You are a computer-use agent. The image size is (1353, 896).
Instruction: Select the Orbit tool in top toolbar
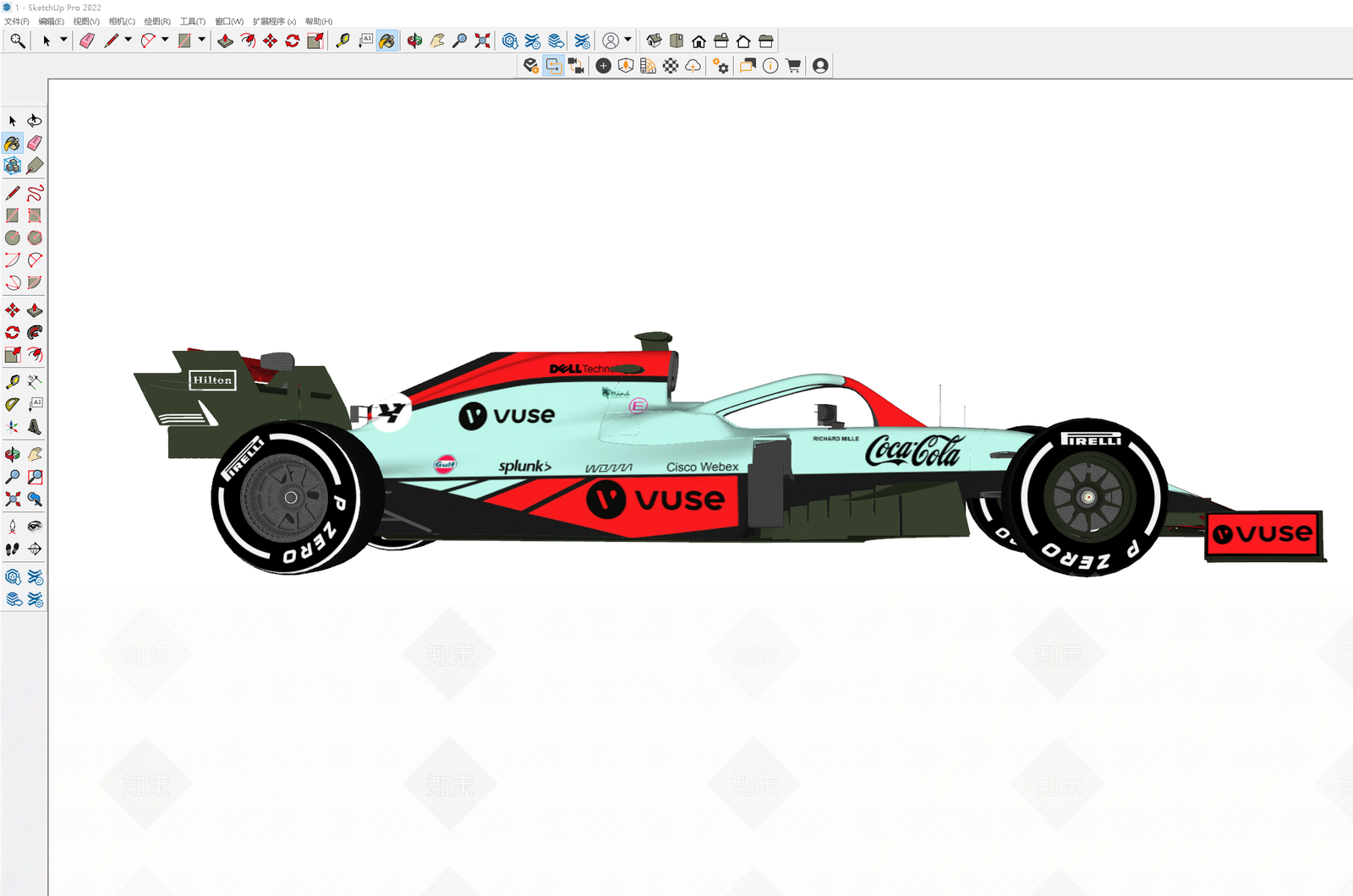tap(414, 41)
